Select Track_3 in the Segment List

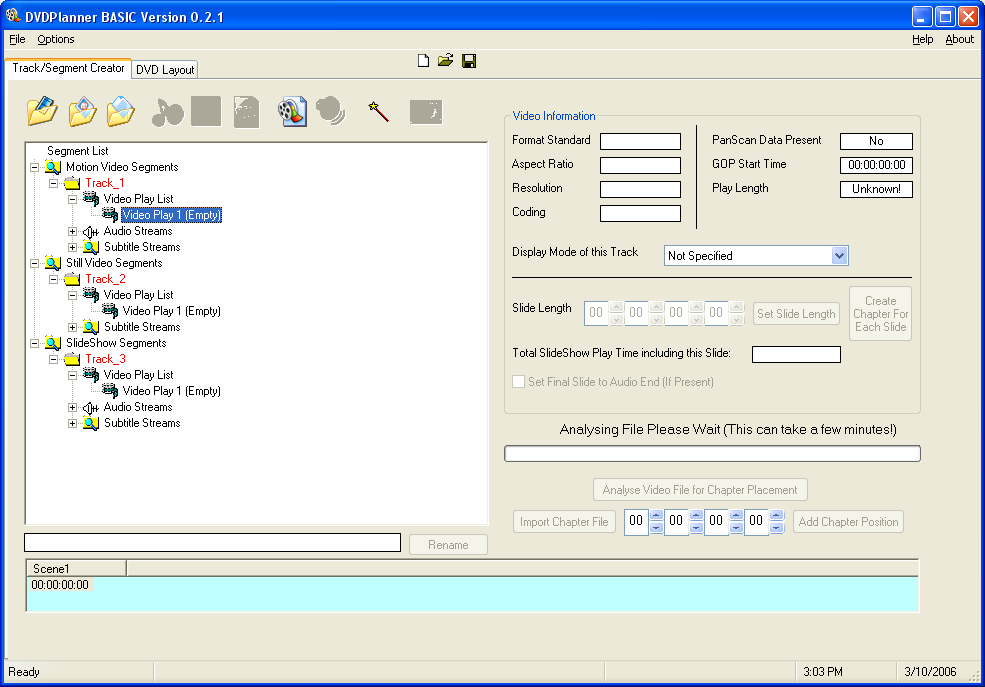105,359
